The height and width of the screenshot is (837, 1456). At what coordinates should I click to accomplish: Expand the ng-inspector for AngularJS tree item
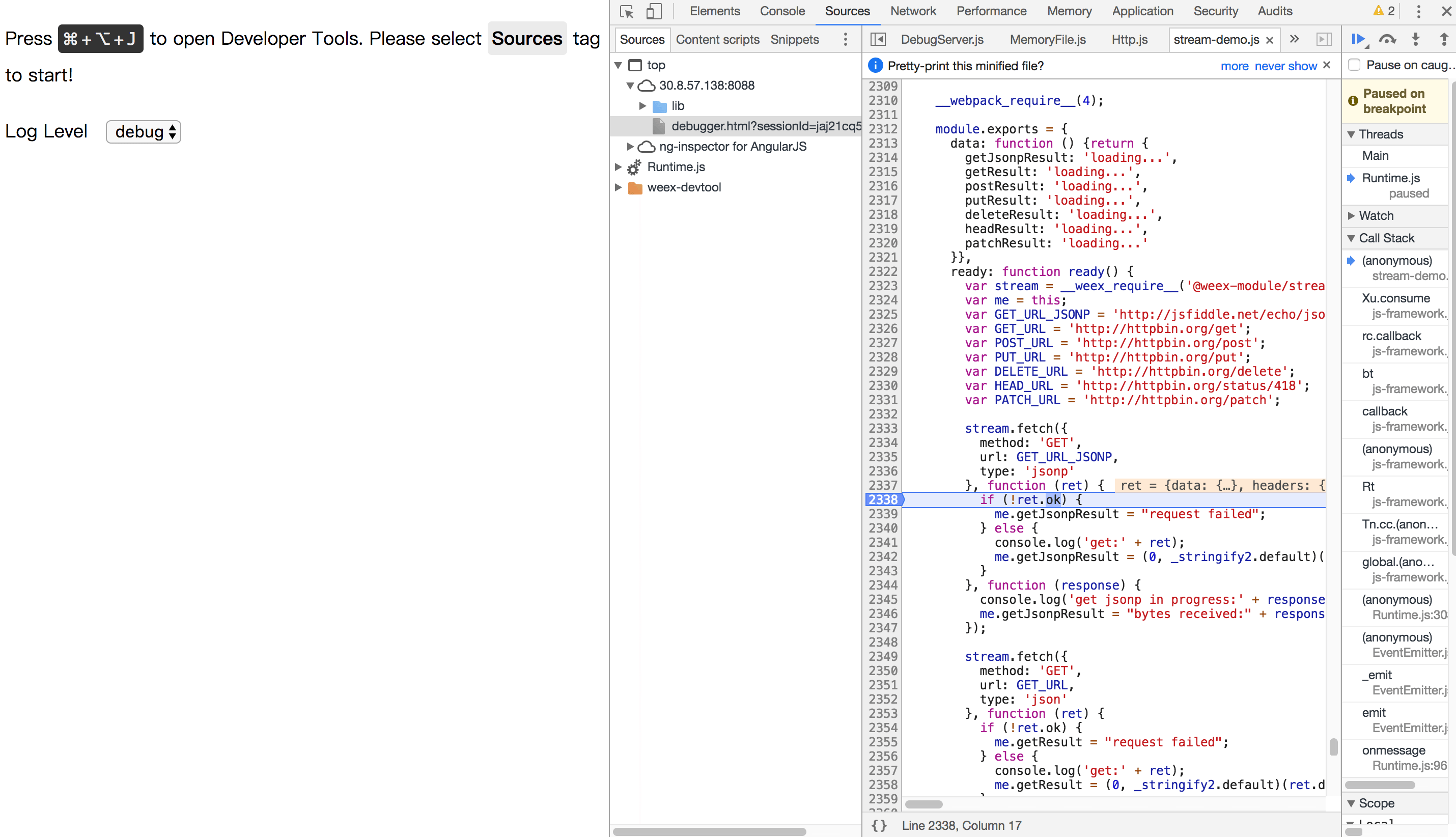pos(620,146)
